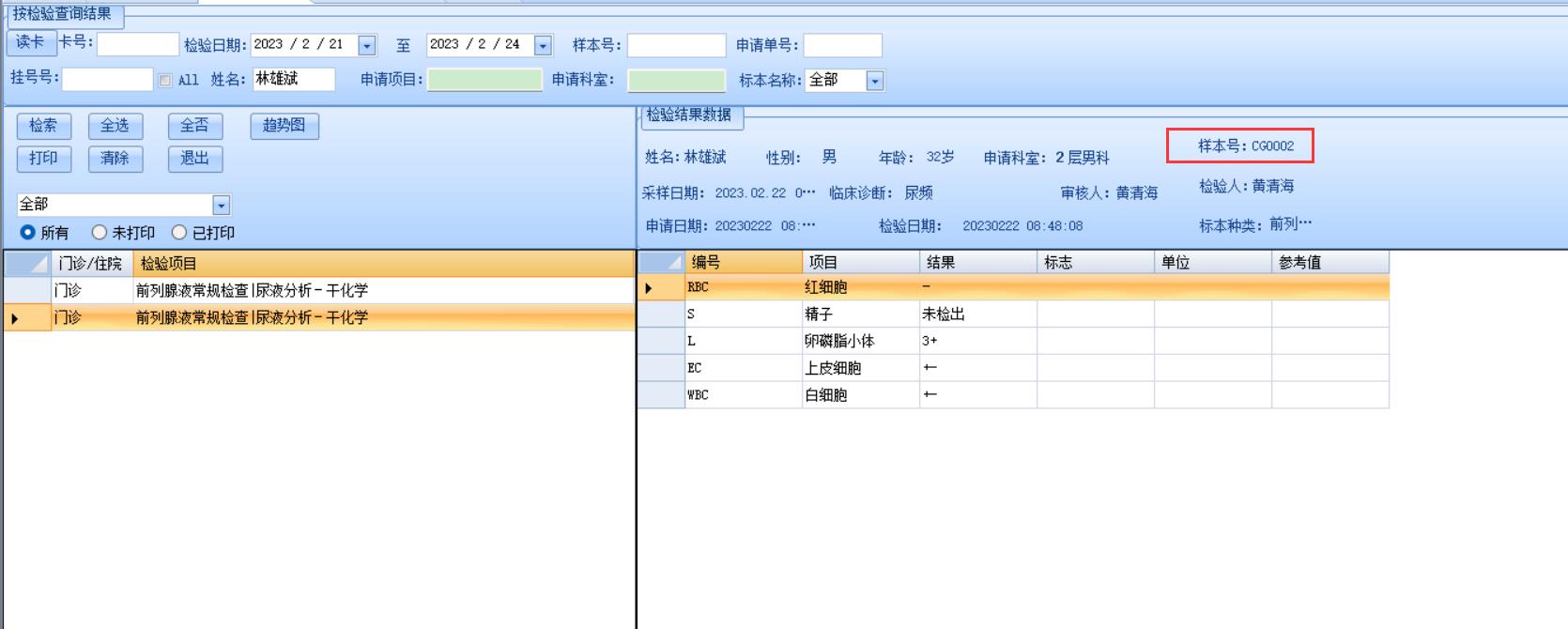The height and width of the screenshot is (629, 1568).
Task: Expand the 全部 filter combo box arrow
Action: point(222,205)
